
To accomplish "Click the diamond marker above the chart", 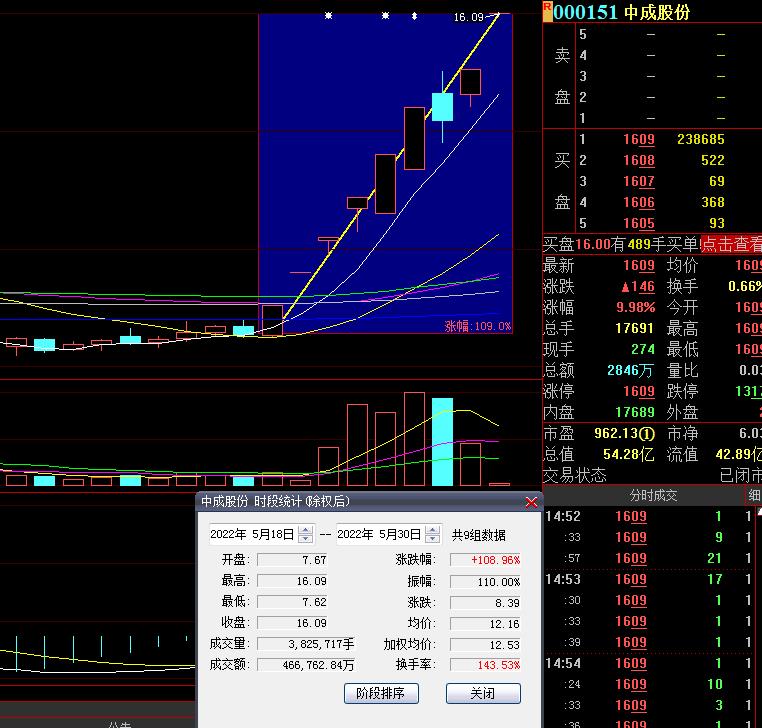I will tap(414, 16).
